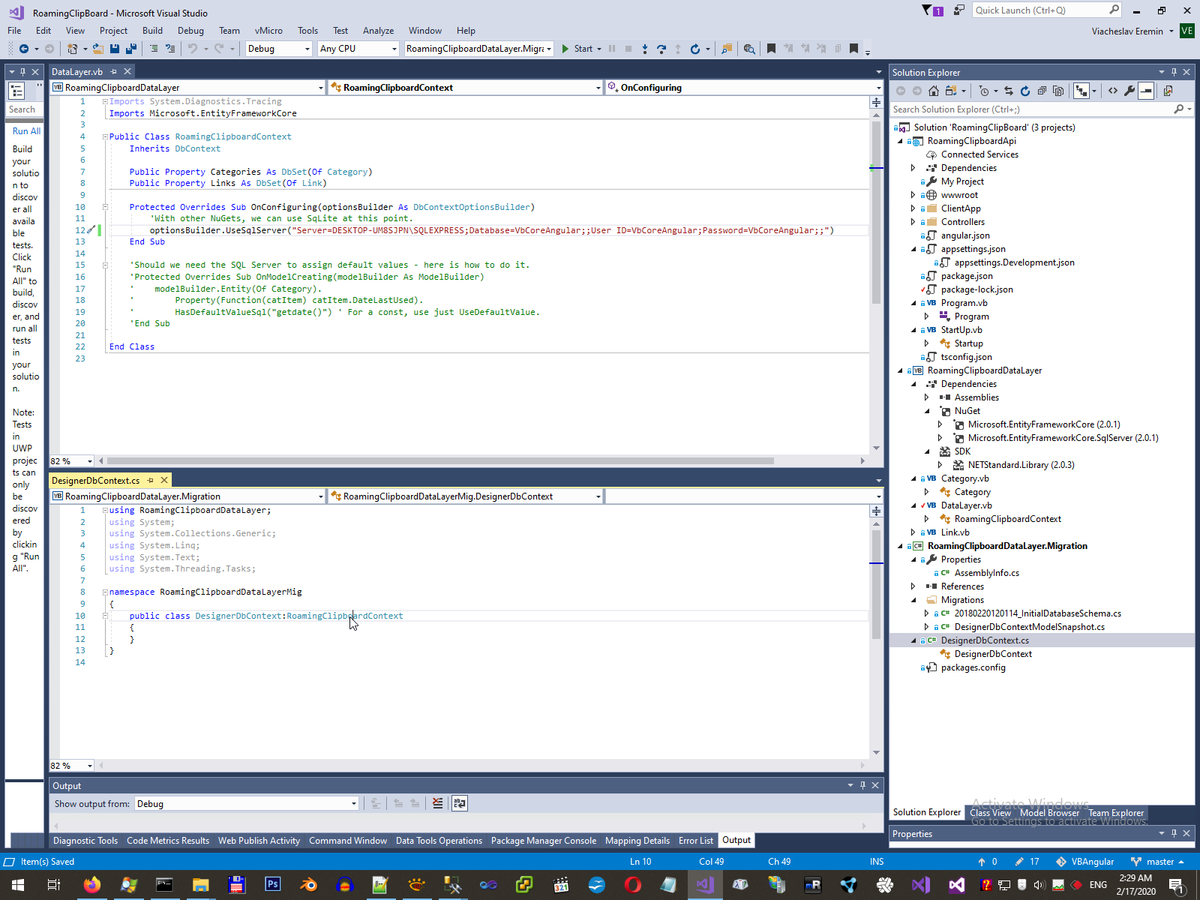Click the Properties wrench icon
Viewport: 1200px width, 900px height.
pos(1129,90)
